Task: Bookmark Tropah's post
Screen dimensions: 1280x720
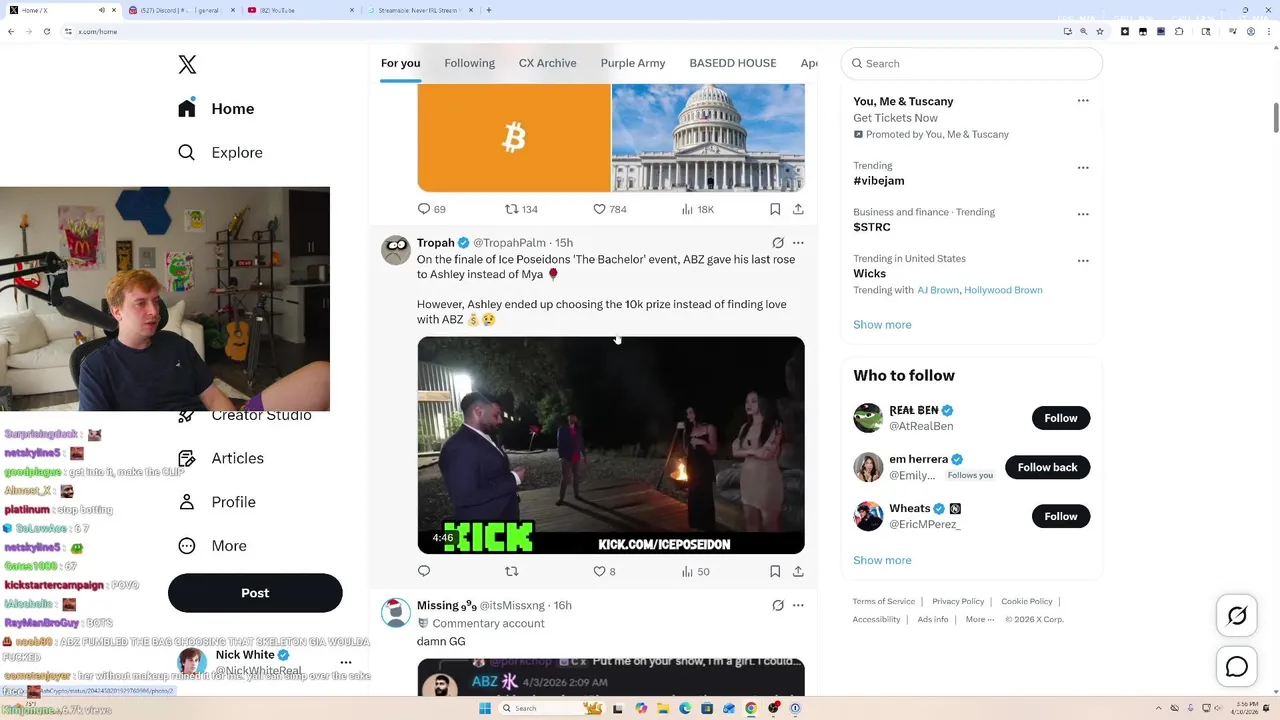Action: pyautogui.click(x=775, y=571)
